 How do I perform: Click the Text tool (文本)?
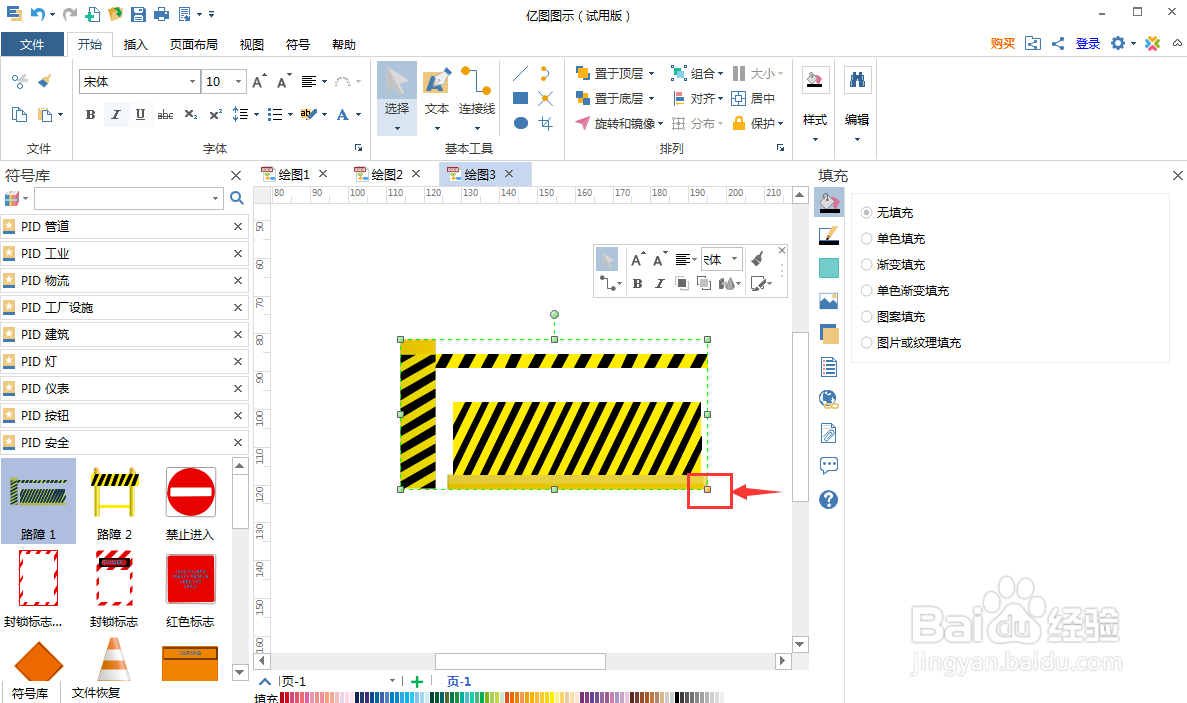click(x=437, y=99)
